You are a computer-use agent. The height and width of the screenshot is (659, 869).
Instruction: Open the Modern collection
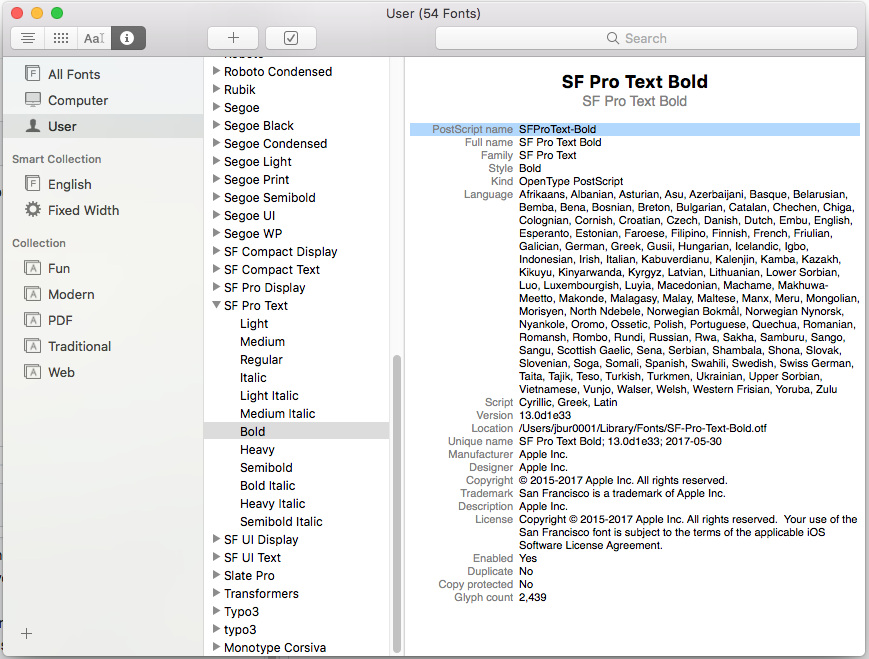click(71, 295)
